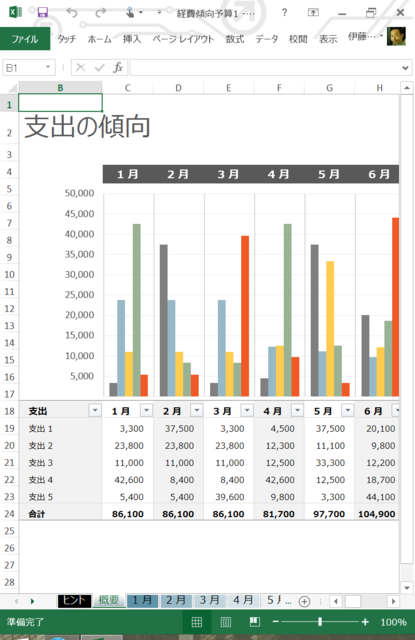Redo the last action
The height and width of the screenshot is (640, 415).
100,13
